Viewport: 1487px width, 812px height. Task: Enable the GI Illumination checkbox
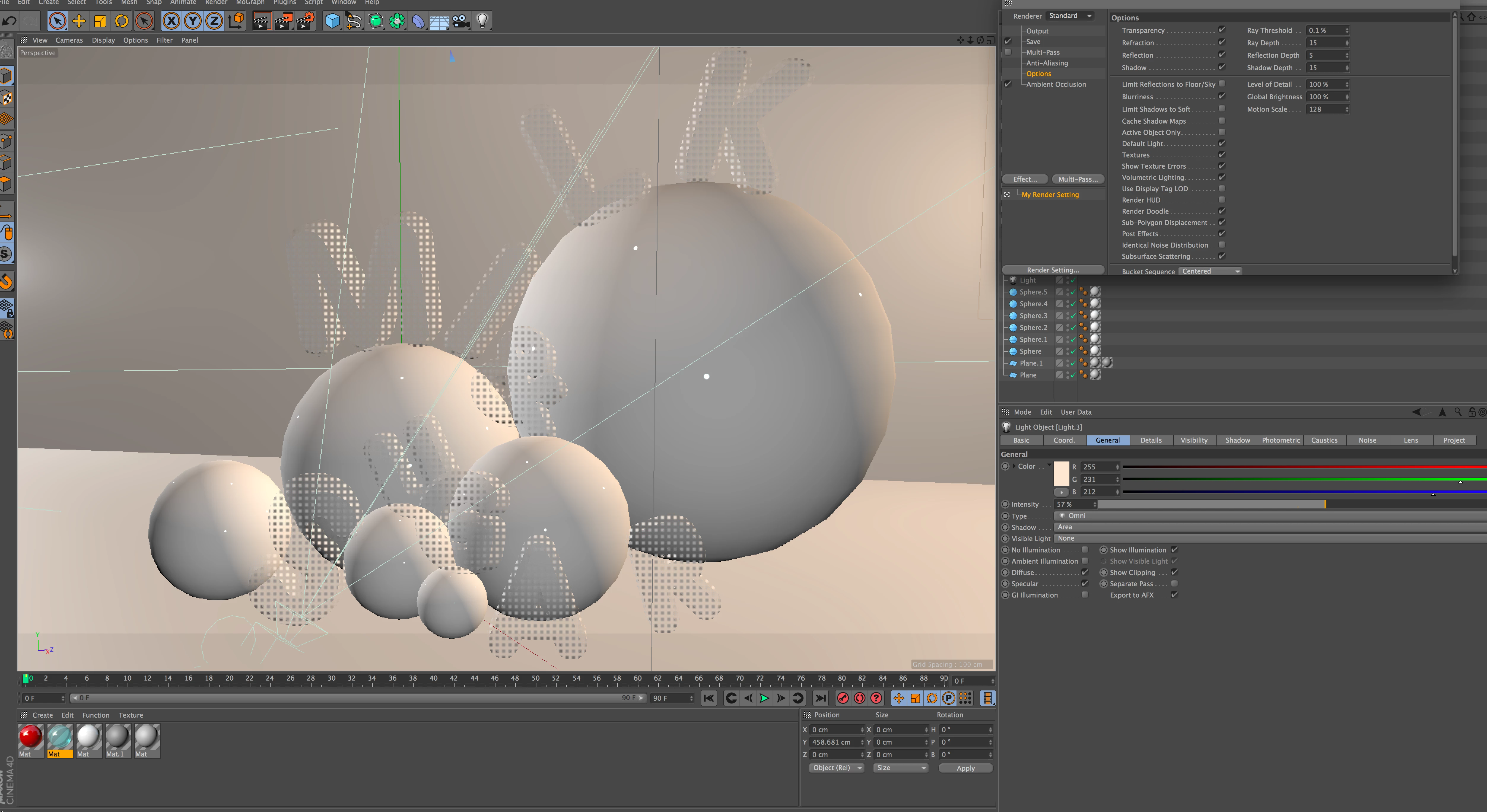coord(1085,594)
